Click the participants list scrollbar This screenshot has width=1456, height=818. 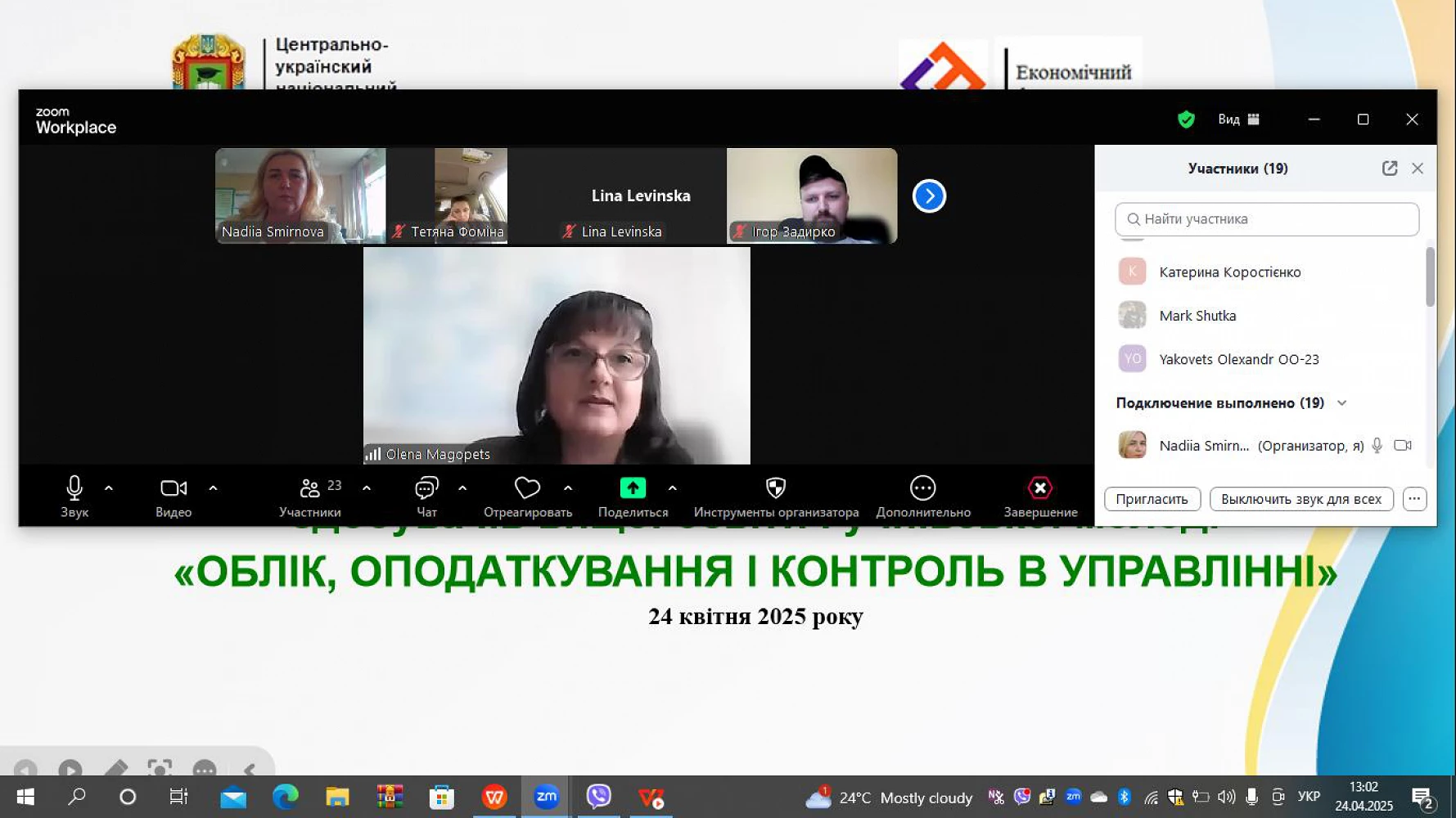1431,277
